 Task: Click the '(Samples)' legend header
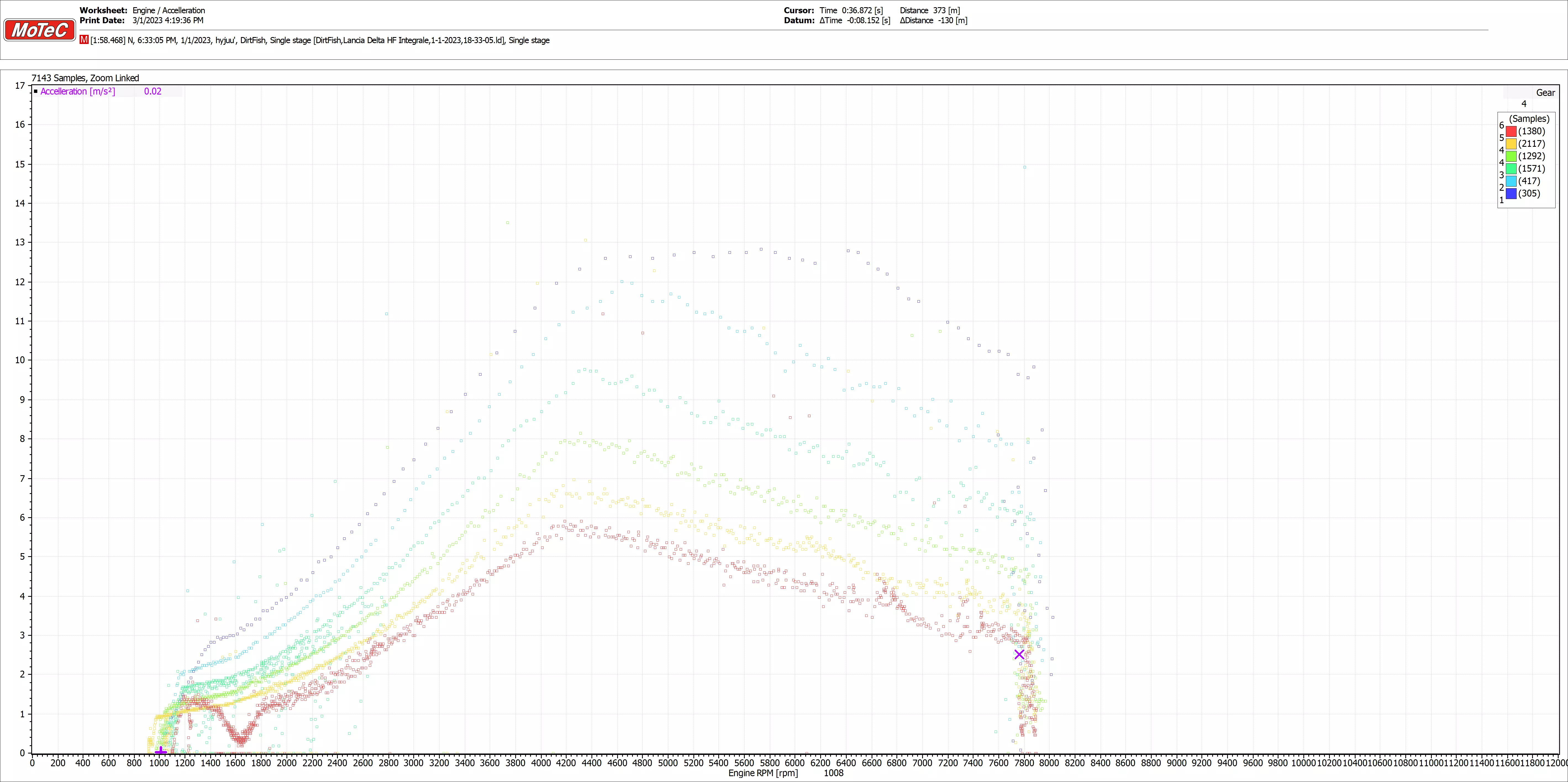[1529, 119]
